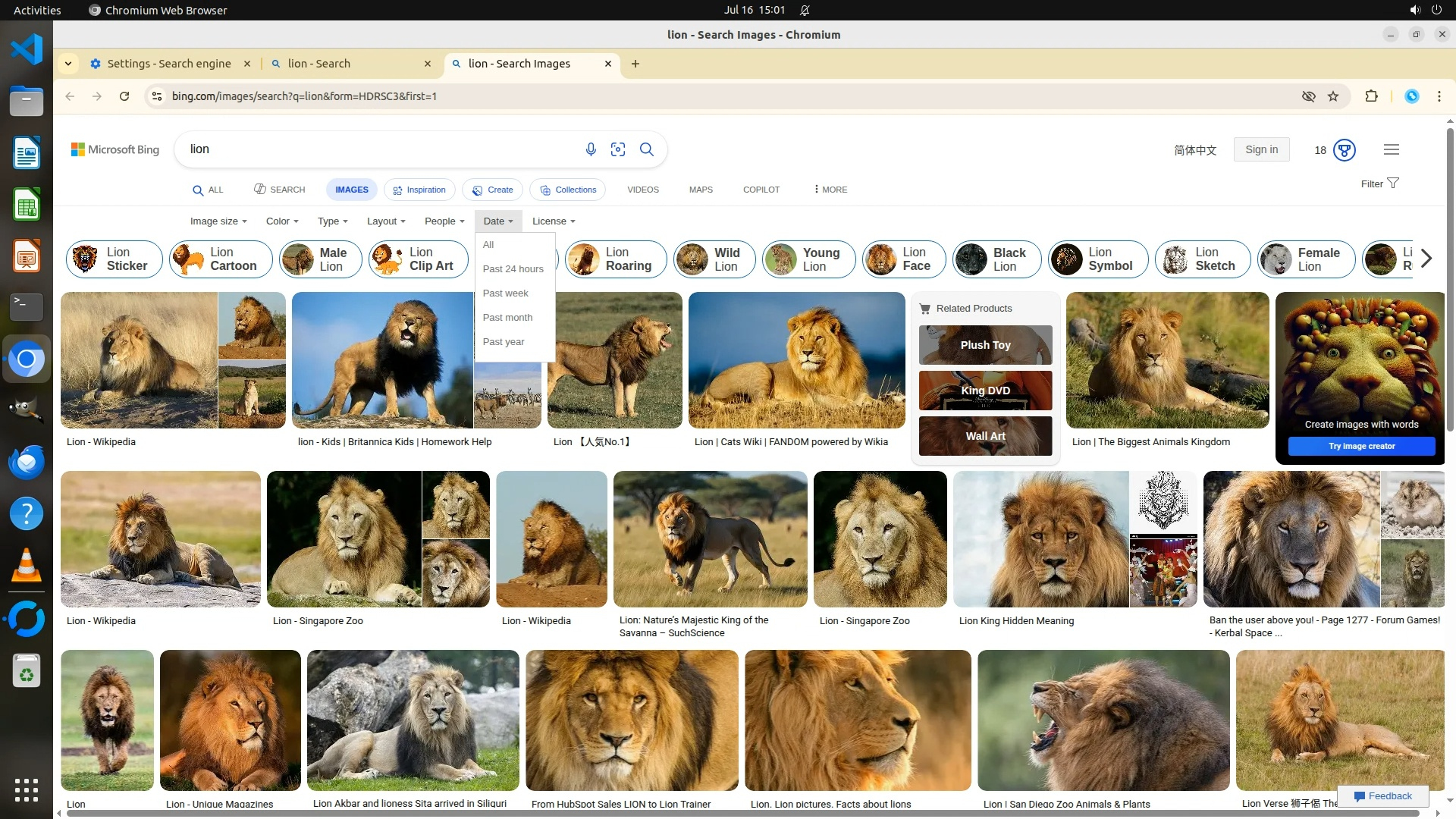Bookmark this page with star icon
1456x819 pixels.
pos(1333,96)
